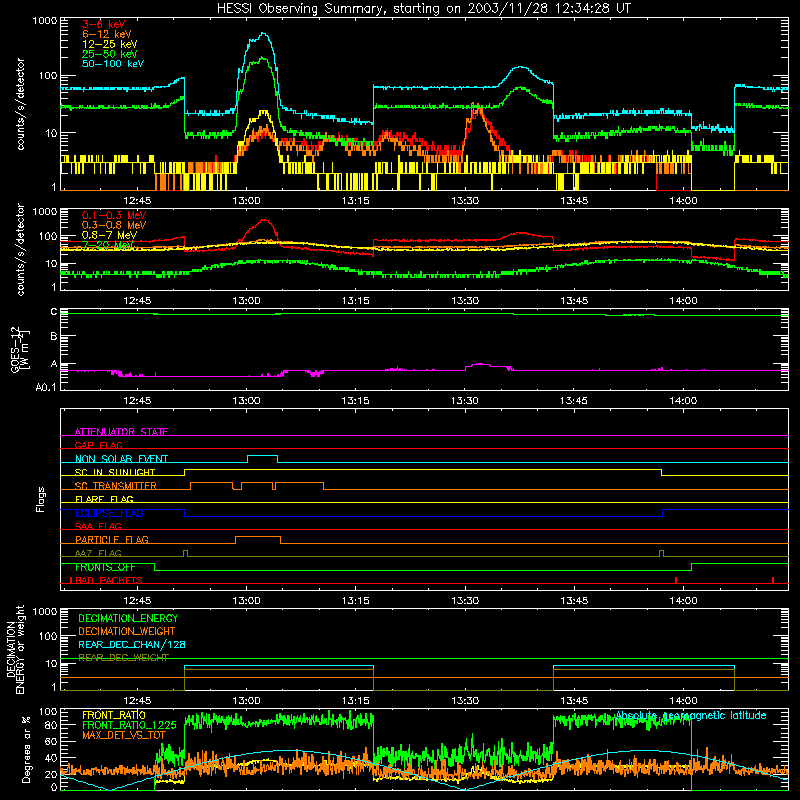Select the GAP_FLAG label
Screen dimensions: 800x800
[98, 445]
